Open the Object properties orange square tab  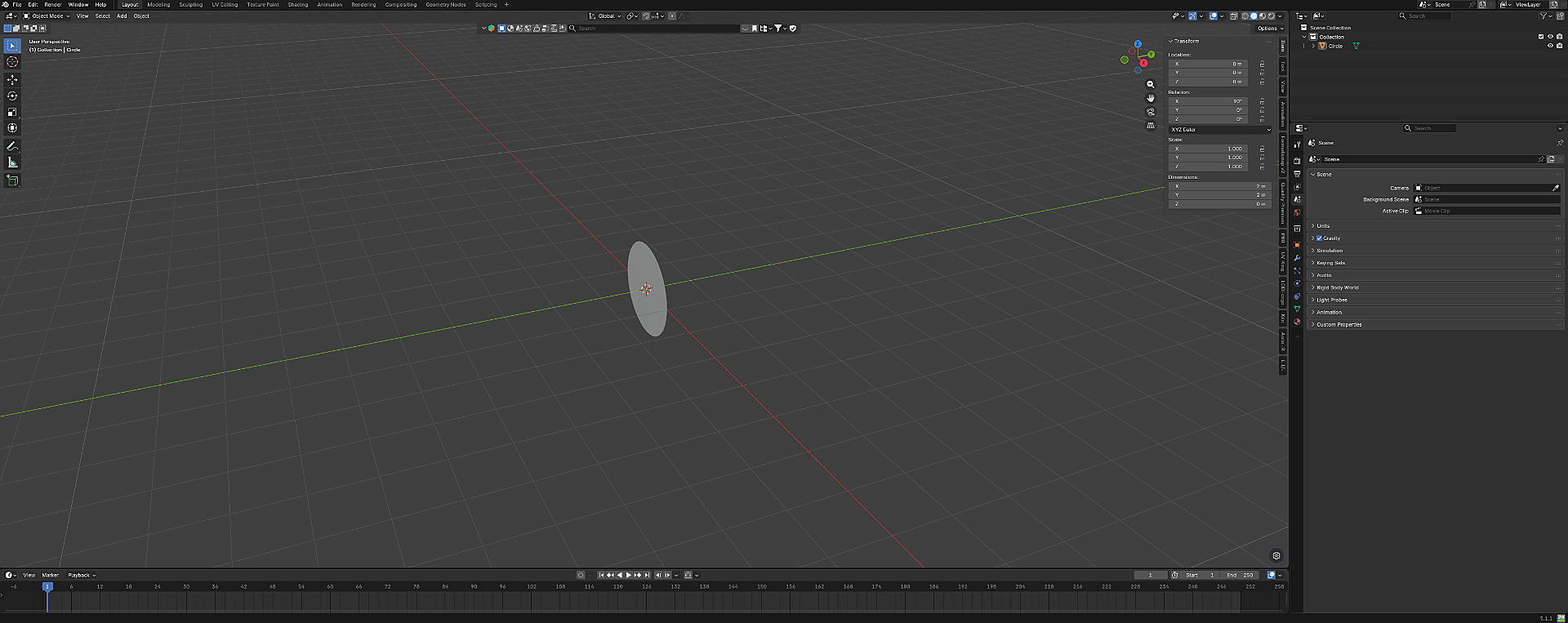point(1297,245)
